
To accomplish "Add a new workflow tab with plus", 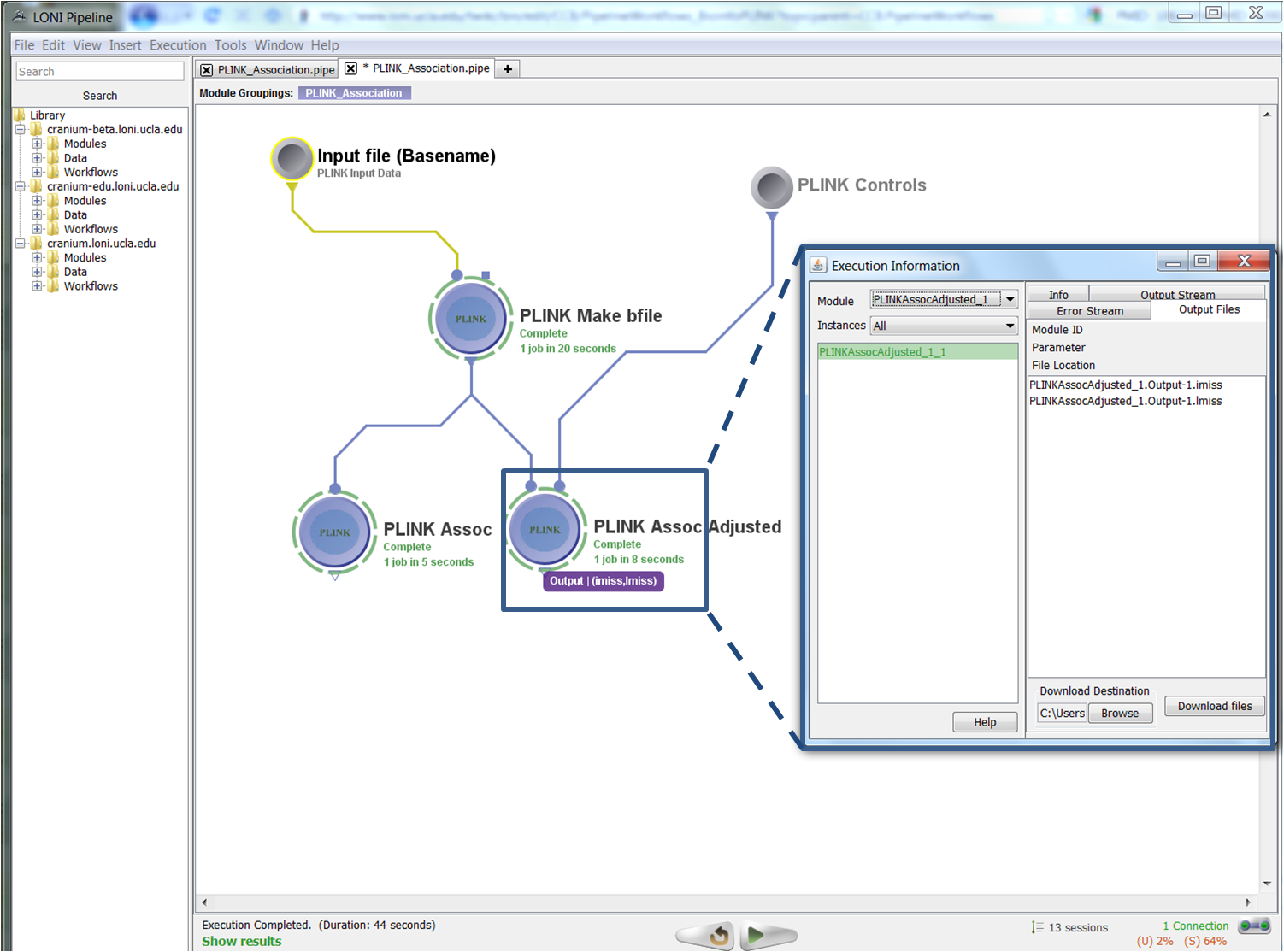I will coord(508,69).
